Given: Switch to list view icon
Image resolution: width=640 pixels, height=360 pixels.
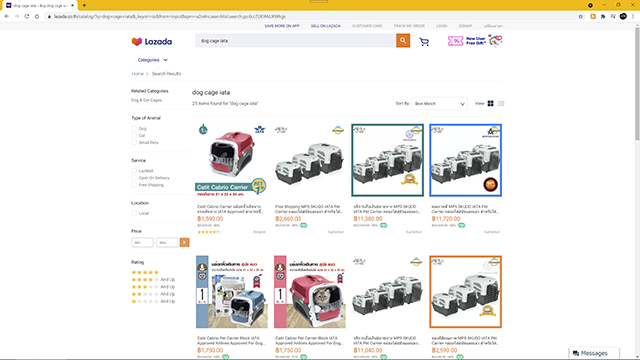Looking at the screenshot, I should (501, 104).
